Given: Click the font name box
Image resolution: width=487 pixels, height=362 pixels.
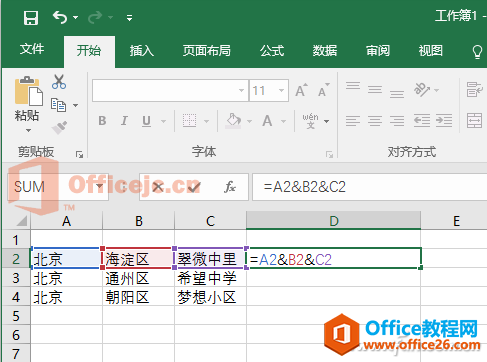Looking at the screenshot, I should coord(170,90).
